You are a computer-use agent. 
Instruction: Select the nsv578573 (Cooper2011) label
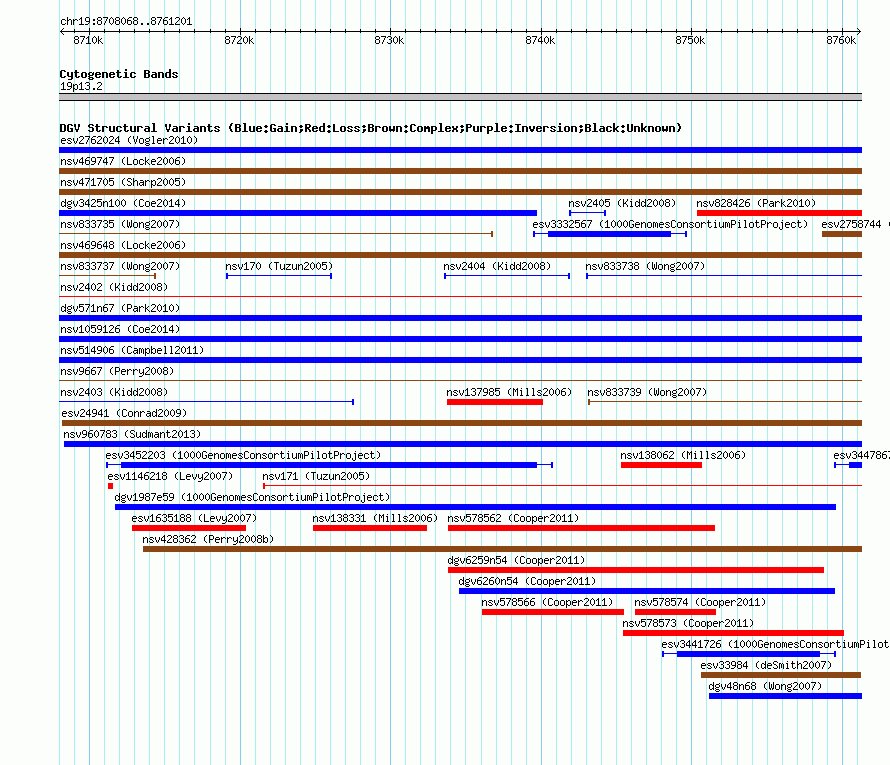pyautogui.click(x=688, y=623)
